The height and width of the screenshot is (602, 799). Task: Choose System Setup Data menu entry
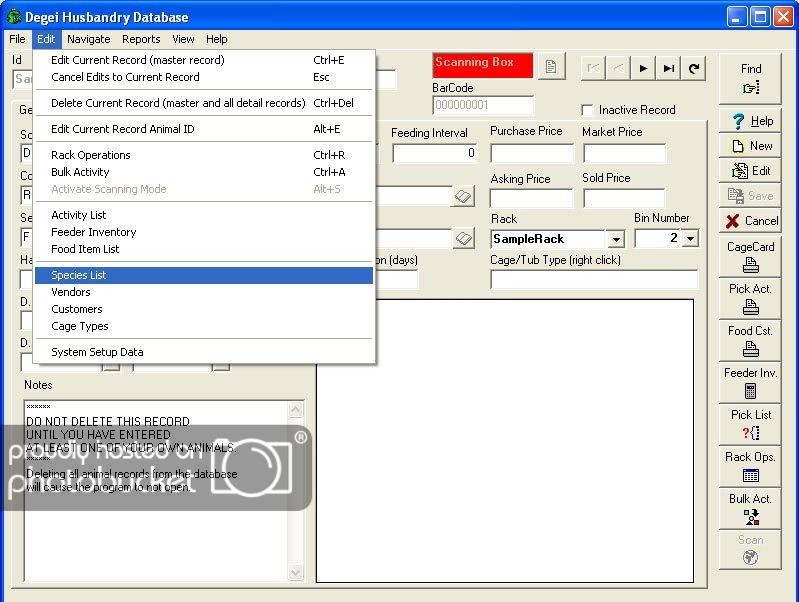97,352
